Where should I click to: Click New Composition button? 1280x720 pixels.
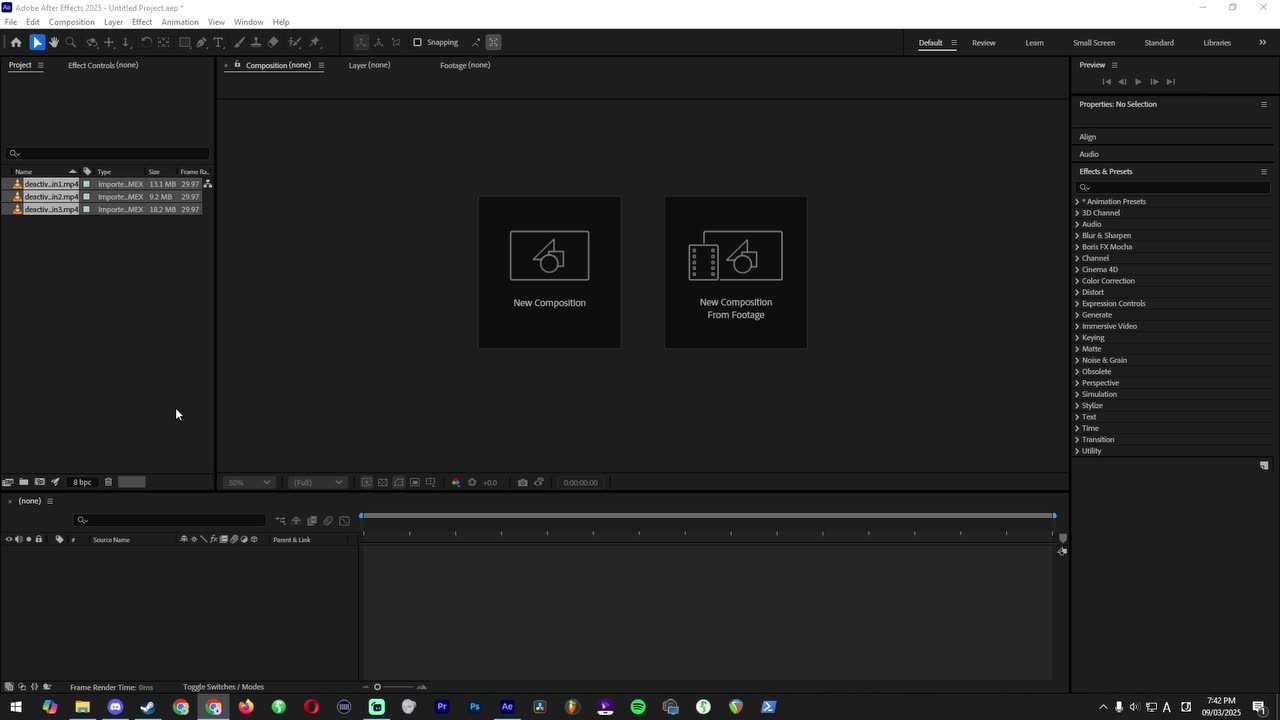[x=549, y=272]
